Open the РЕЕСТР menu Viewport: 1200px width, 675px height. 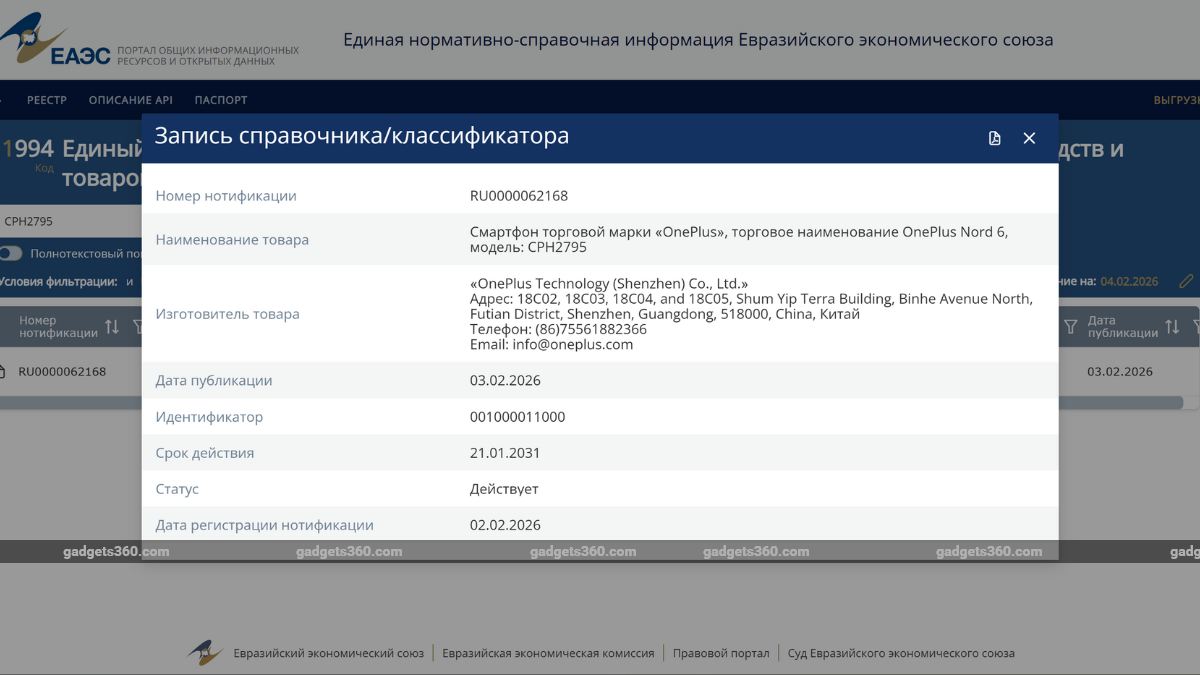pyautogui.click(x=47, y=100)
